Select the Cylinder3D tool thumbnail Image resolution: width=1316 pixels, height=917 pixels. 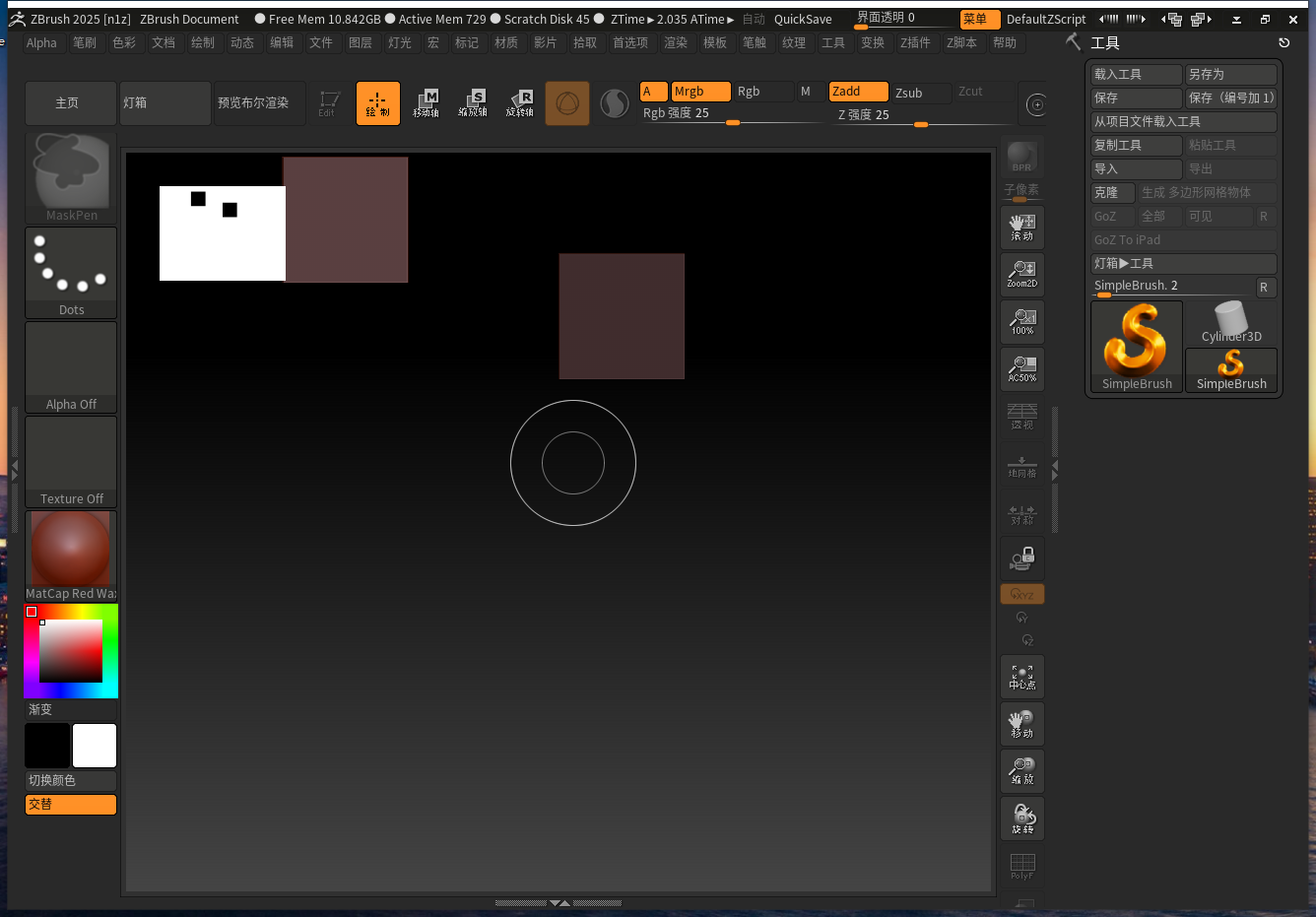1230,325
